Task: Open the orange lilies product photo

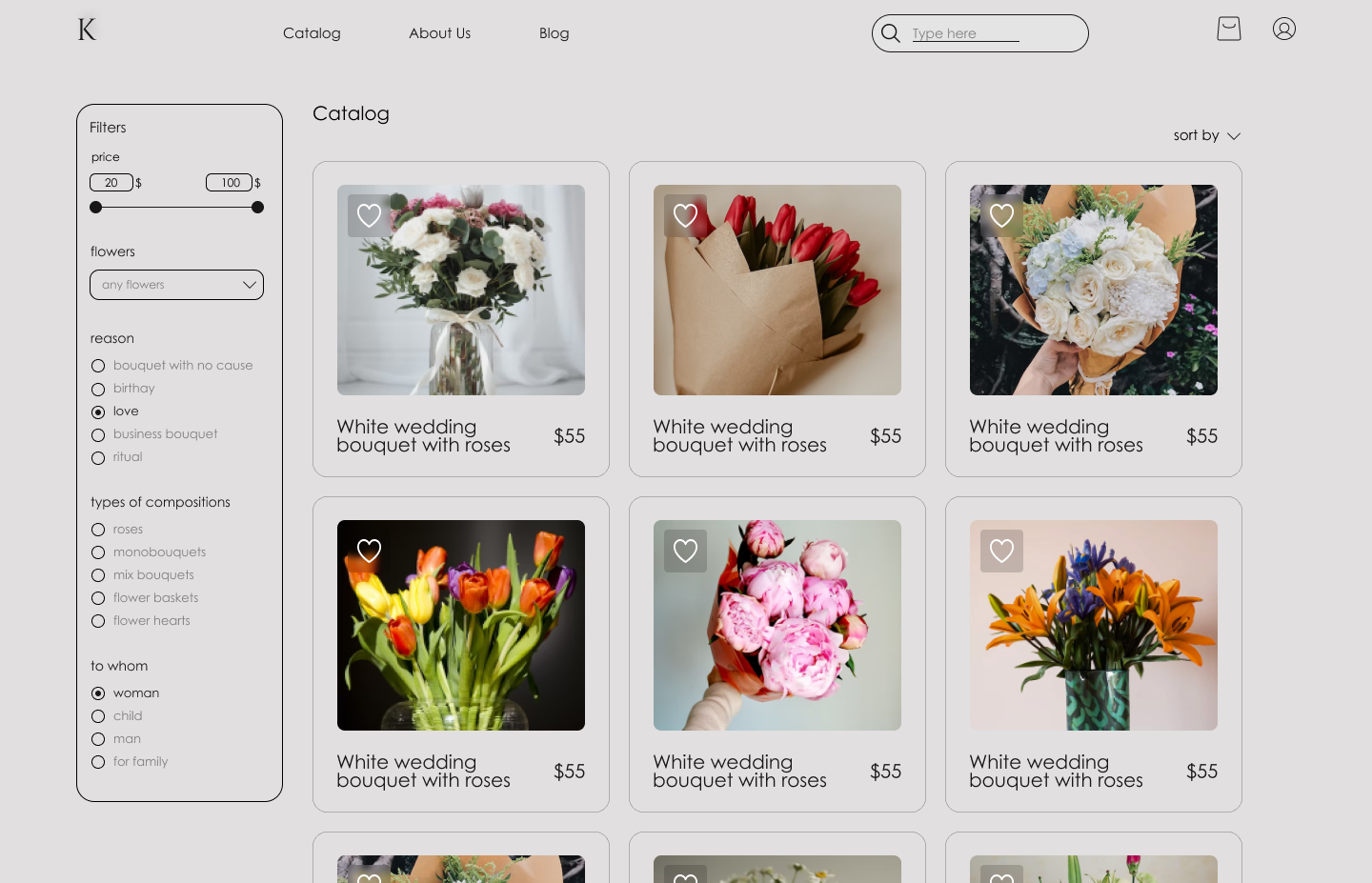Action: [x=1094, y=625]
